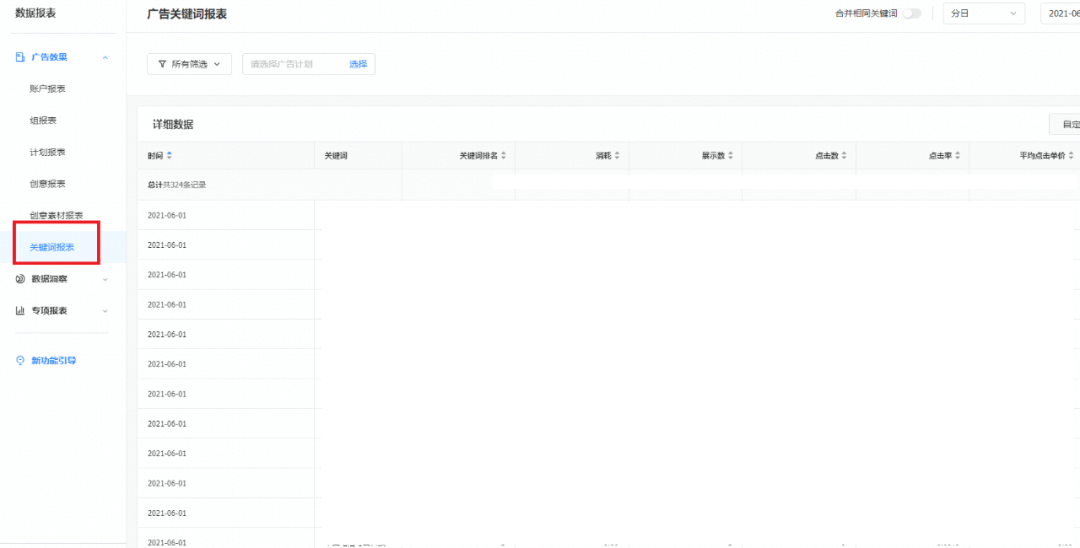Sort by 展示数 column arrows
The image size is (1080, 548).
pos(730,156)
